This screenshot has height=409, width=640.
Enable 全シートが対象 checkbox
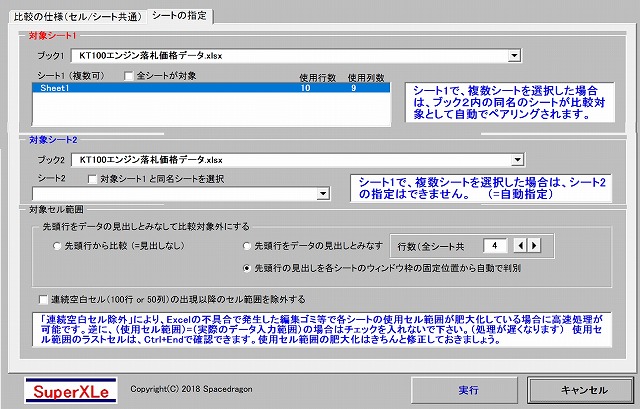[x=129, y=76]
